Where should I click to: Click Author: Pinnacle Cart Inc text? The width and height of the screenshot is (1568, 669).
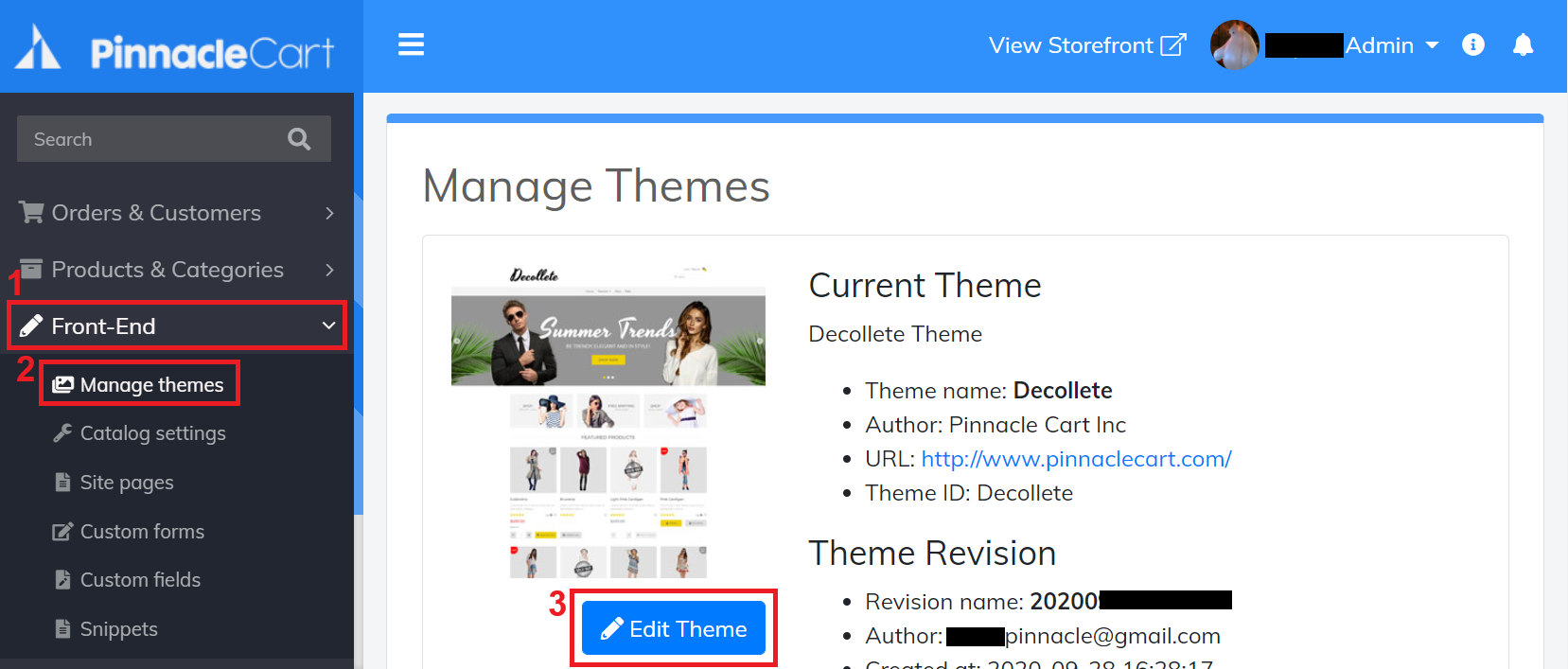pos(995,425)
